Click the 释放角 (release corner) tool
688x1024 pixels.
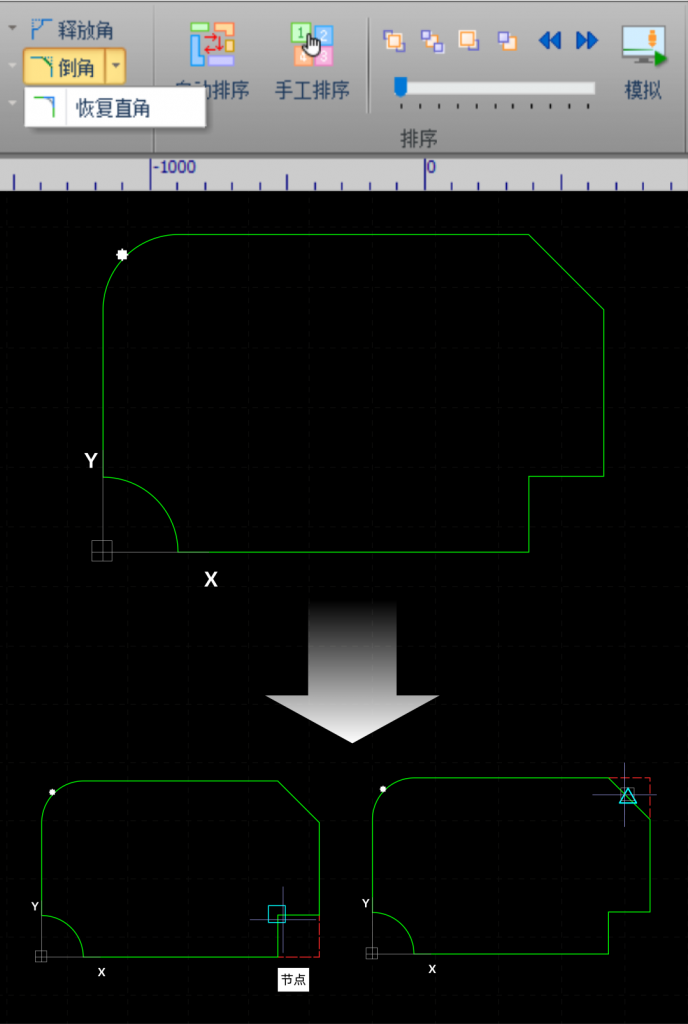point(72,30)
